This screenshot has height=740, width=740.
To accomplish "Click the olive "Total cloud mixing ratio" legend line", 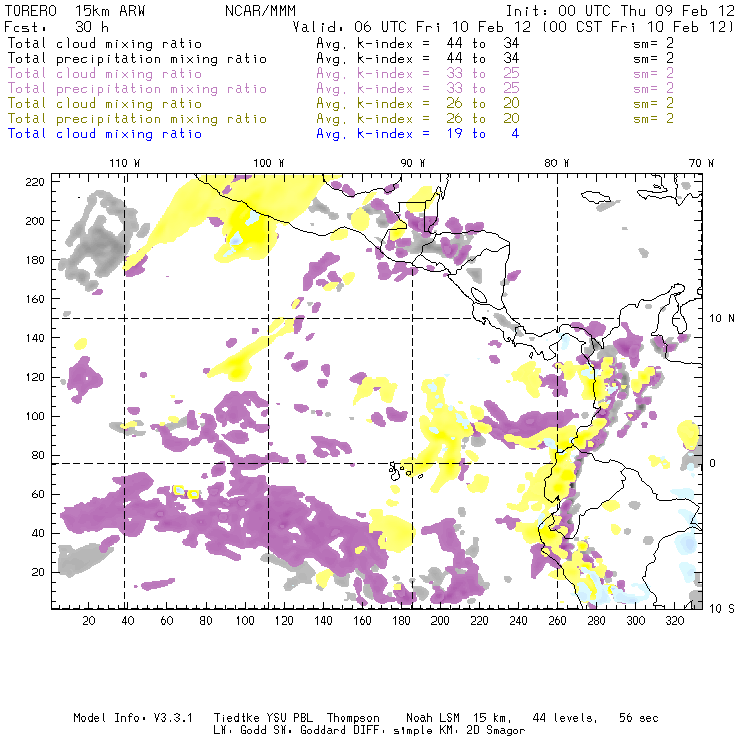I will (x=105, y=104).
